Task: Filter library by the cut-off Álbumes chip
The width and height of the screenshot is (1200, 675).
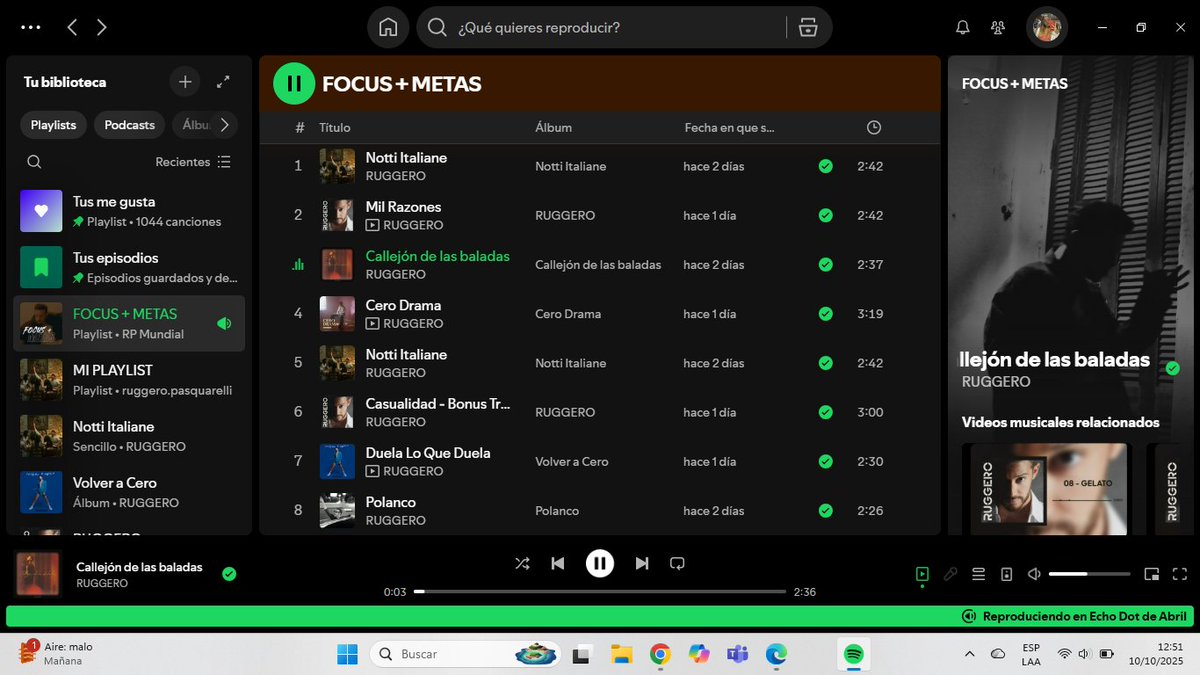Action: 194,125
